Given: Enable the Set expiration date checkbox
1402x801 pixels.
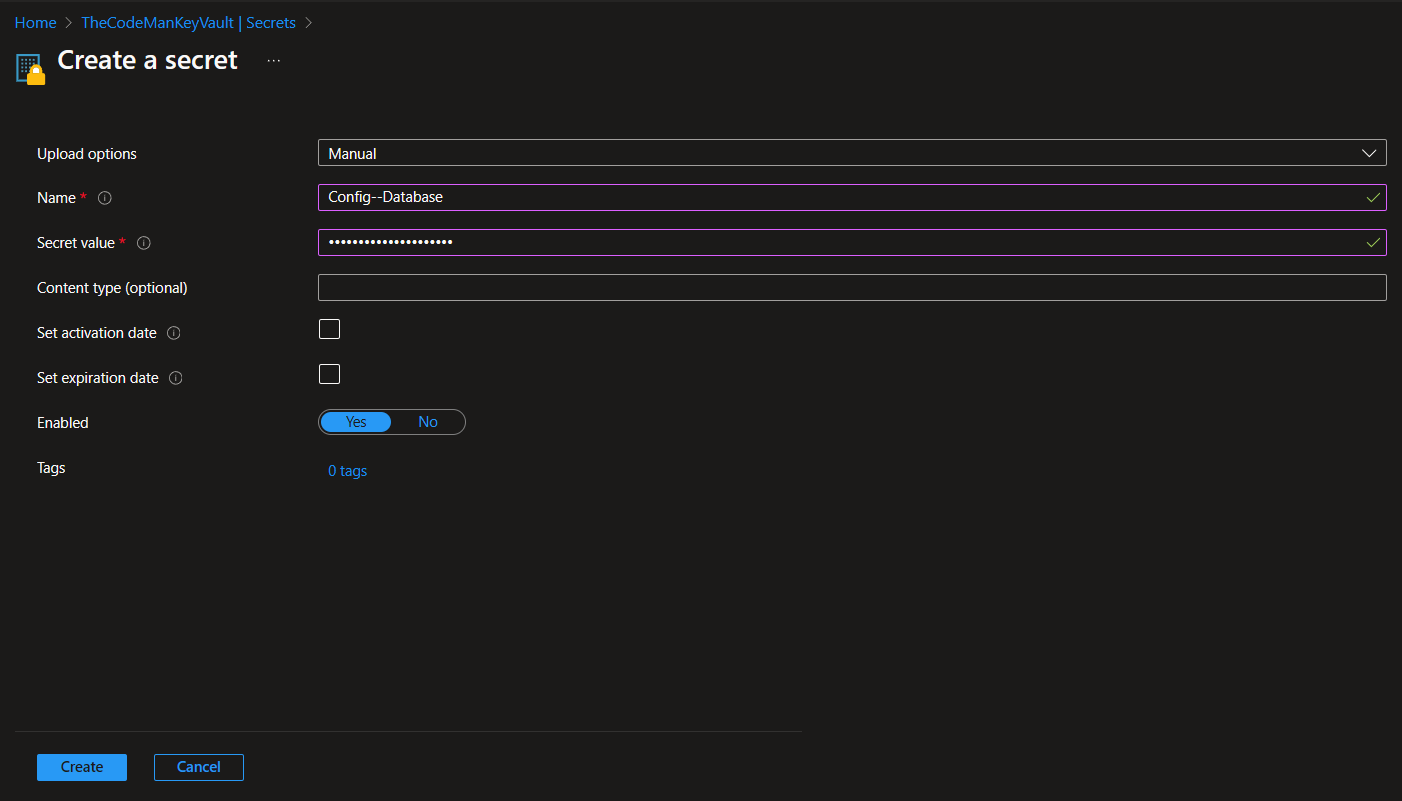Looking at the screenshot, I should pos(329,374).
